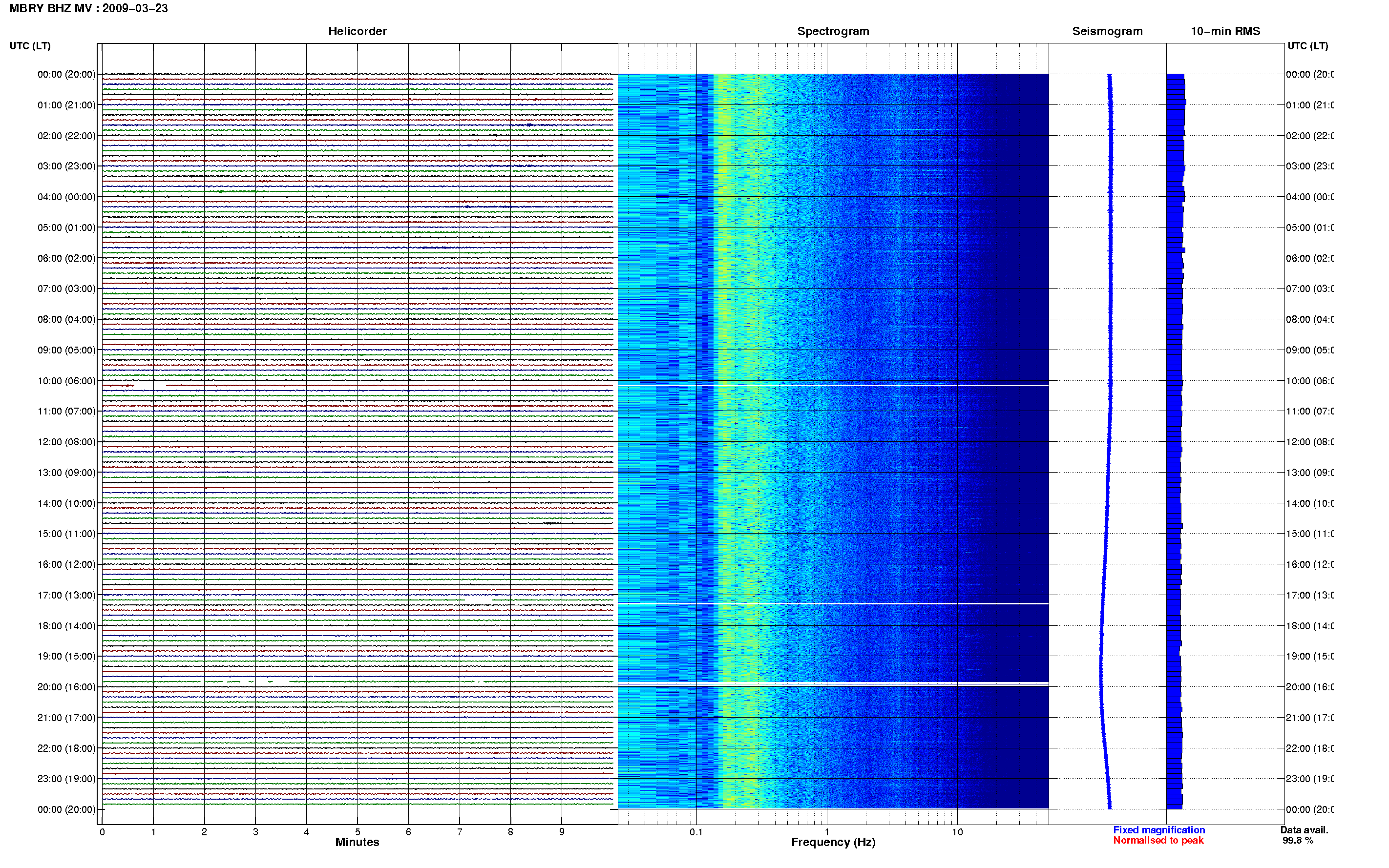Click the "Seismogram" panel heading
This screenshot has height=868, width=1389.
click(x=1107, y=32)
